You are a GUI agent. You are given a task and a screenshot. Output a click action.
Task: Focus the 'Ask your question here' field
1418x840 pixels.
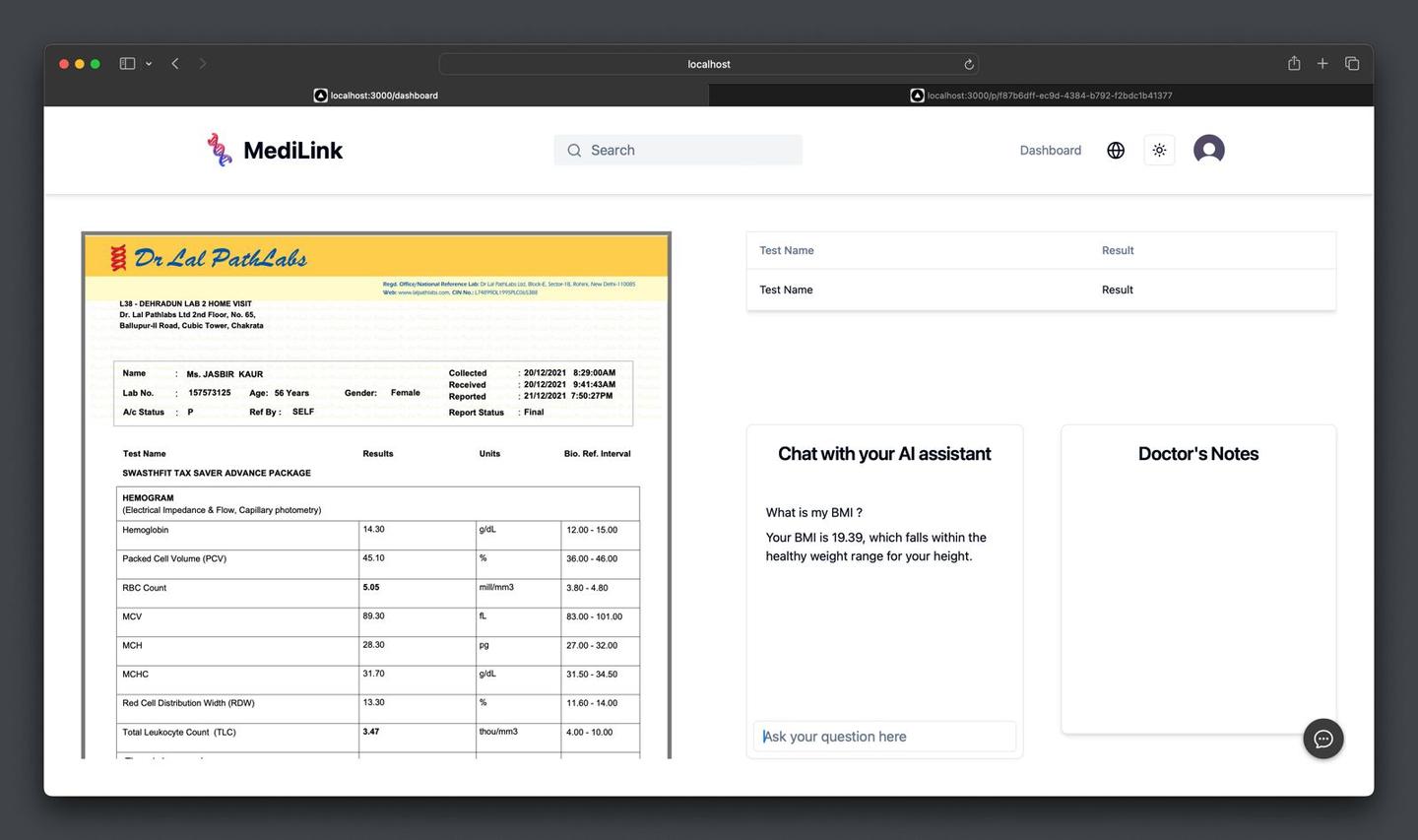tap(884, 737)
